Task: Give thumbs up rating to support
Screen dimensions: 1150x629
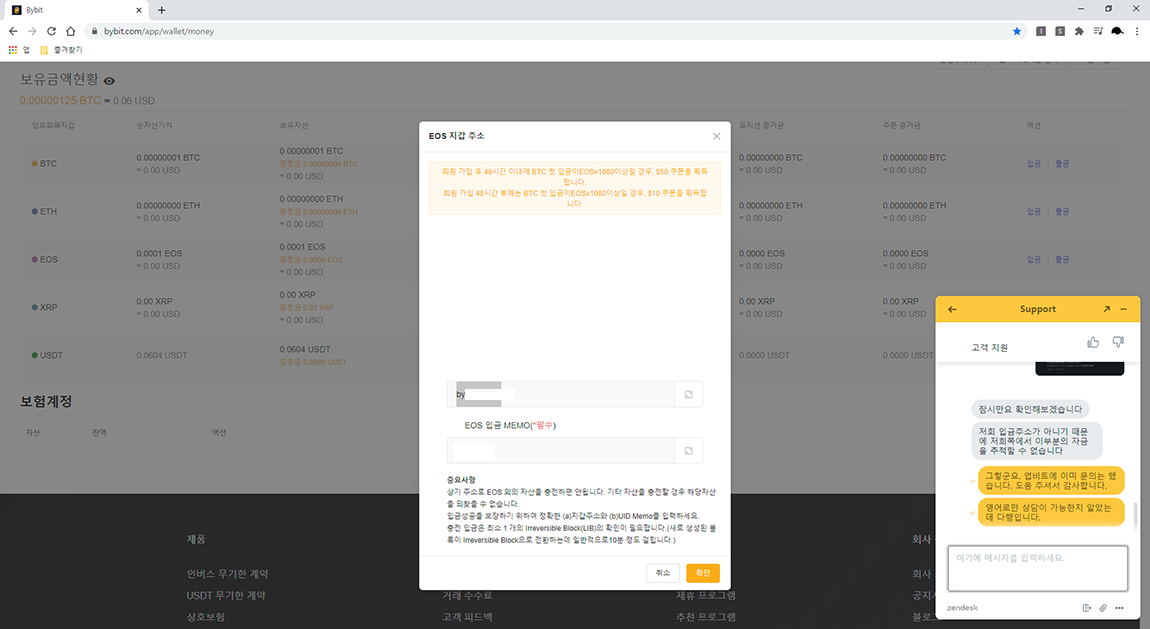Action: point(1093,342)
